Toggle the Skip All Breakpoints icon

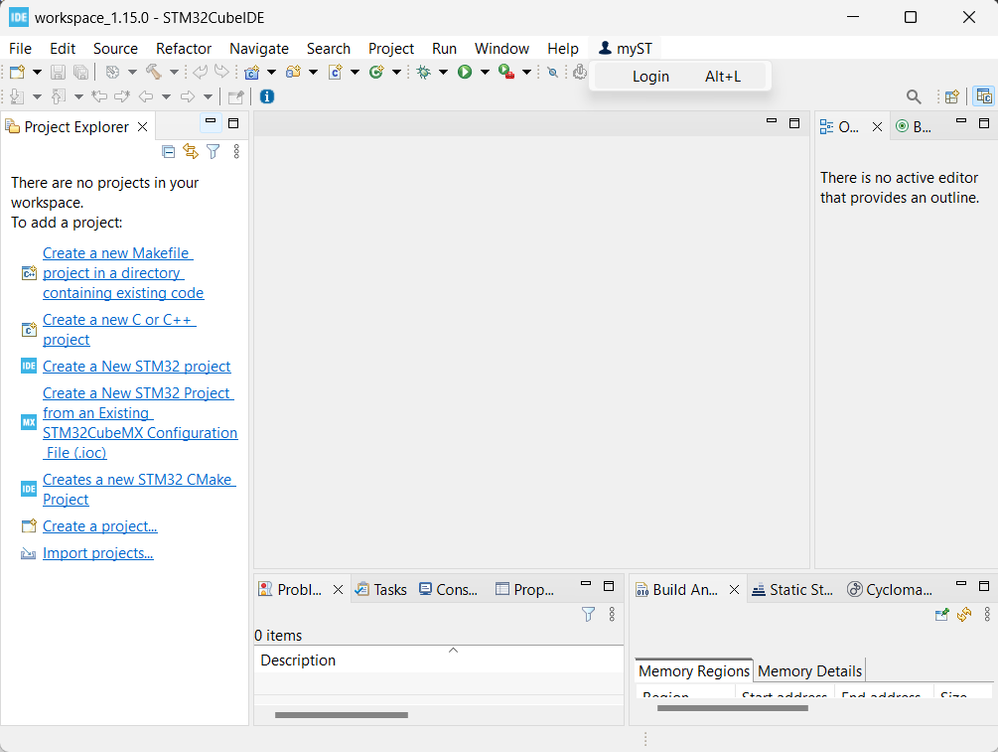pos(553,72)
